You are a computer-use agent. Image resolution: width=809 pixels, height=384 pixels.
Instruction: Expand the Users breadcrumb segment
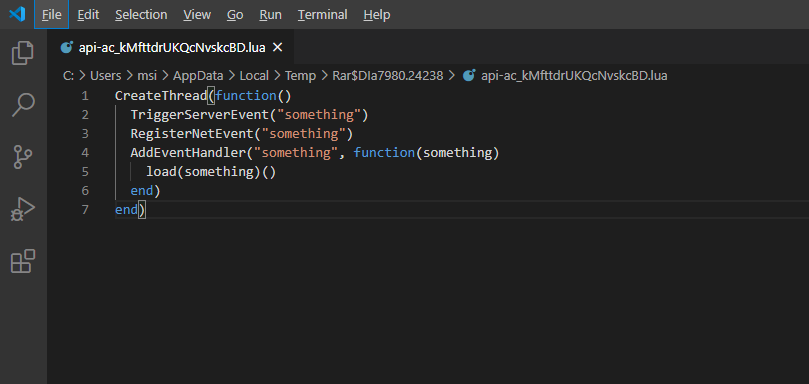click(105, 76)
